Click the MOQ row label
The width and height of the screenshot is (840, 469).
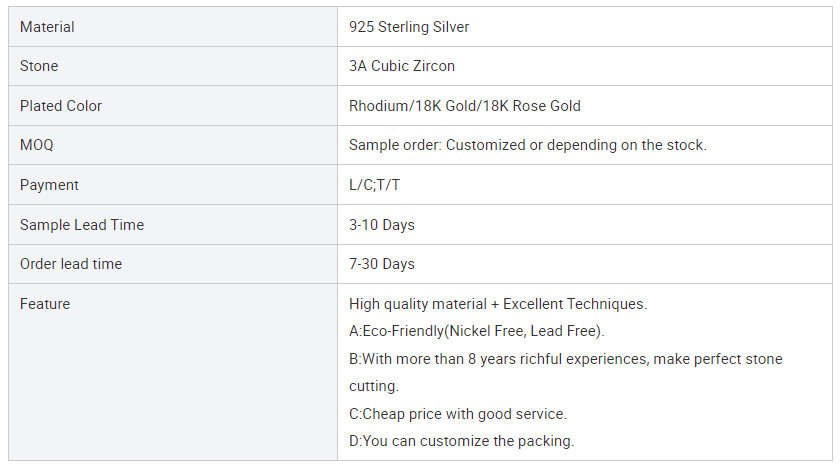[x=37, y=145]
